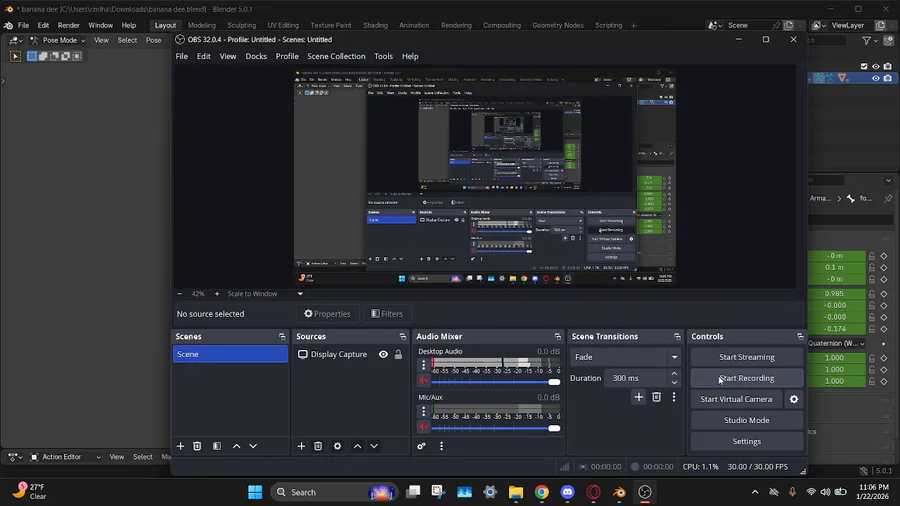Image resolution: width=900 pixels, height=506 pixels.
Task: Float the Controls dock icon
Action: coord(800,337)
